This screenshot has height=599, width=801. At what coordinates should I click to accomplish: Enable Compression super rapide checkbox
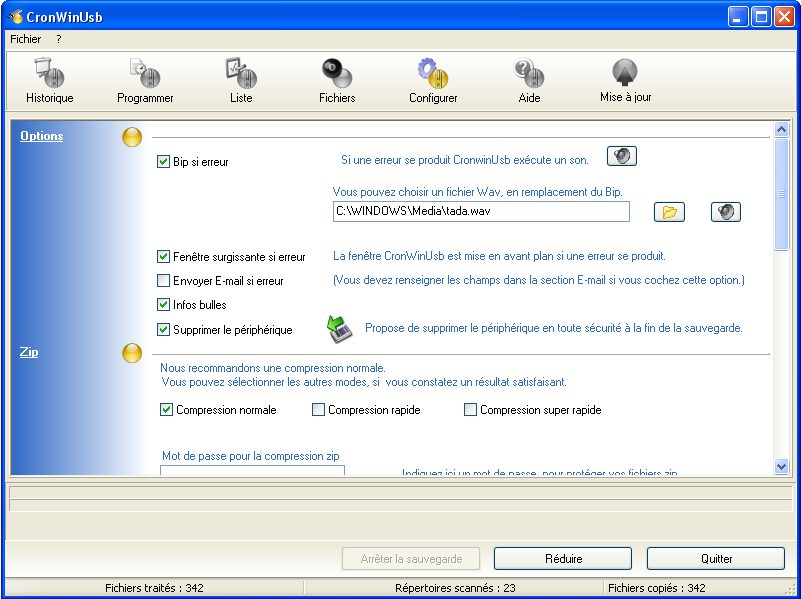(470, 410)
